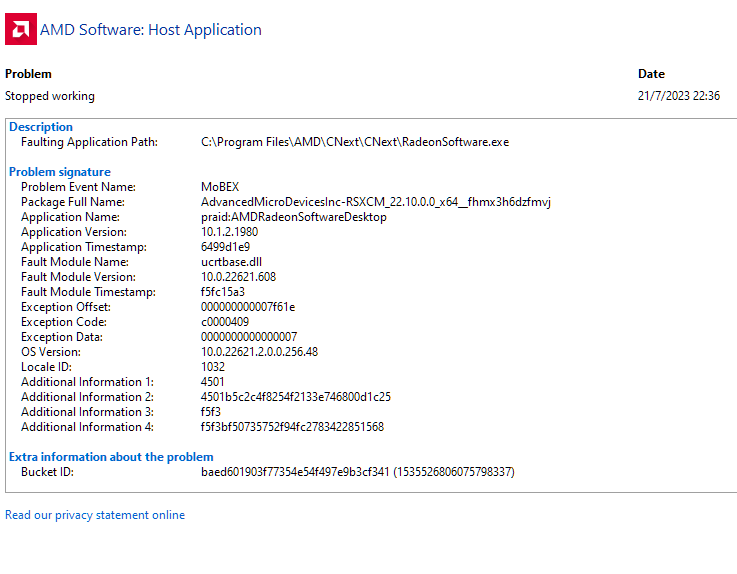Select the AMD Software: Host Application title
Viewport: 737px width, 574px height.
click(x=150, y=30)
